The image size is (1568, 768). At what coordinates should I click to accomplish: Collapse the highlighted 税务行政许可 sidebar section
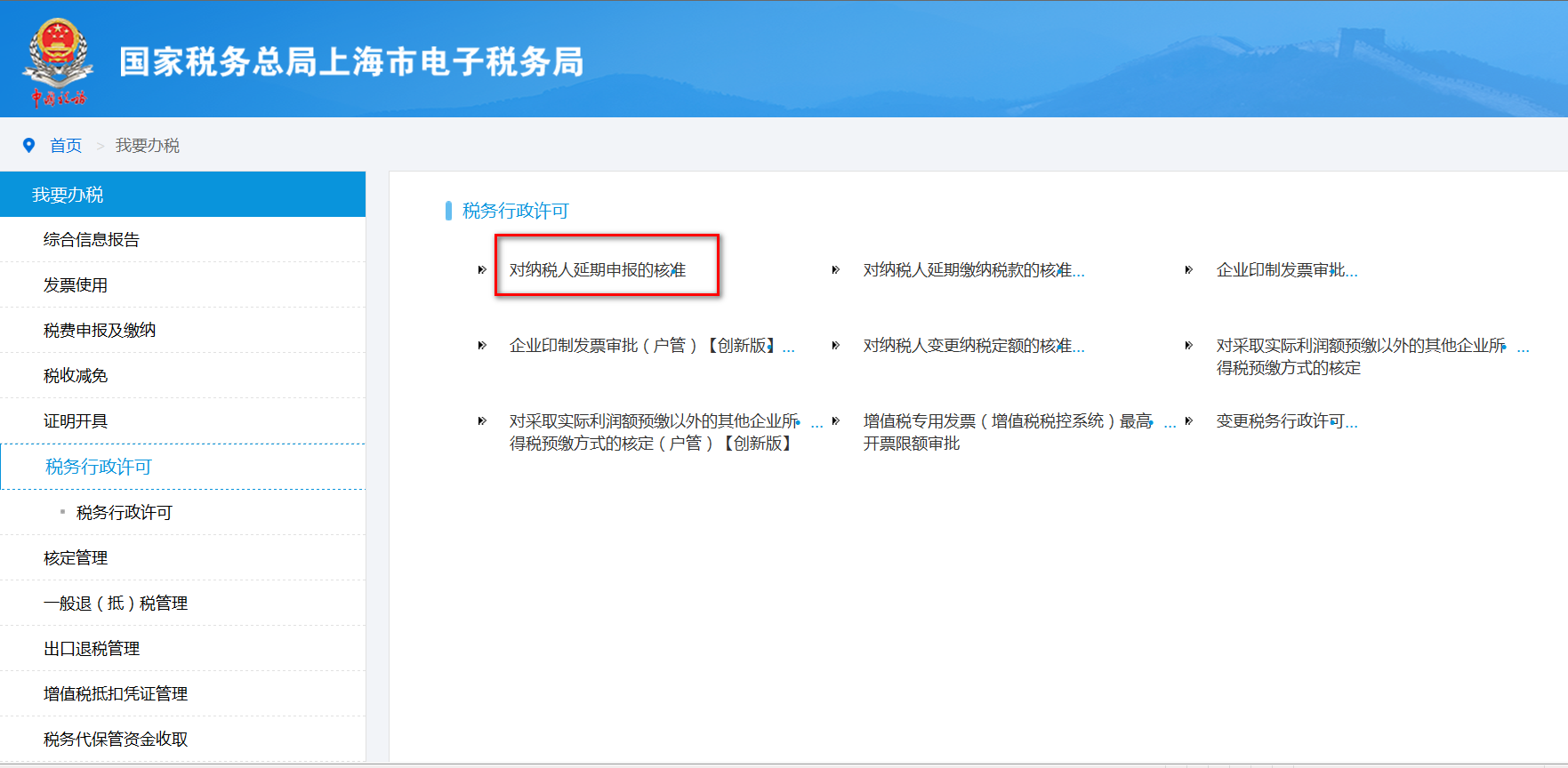tap(182, 467)
